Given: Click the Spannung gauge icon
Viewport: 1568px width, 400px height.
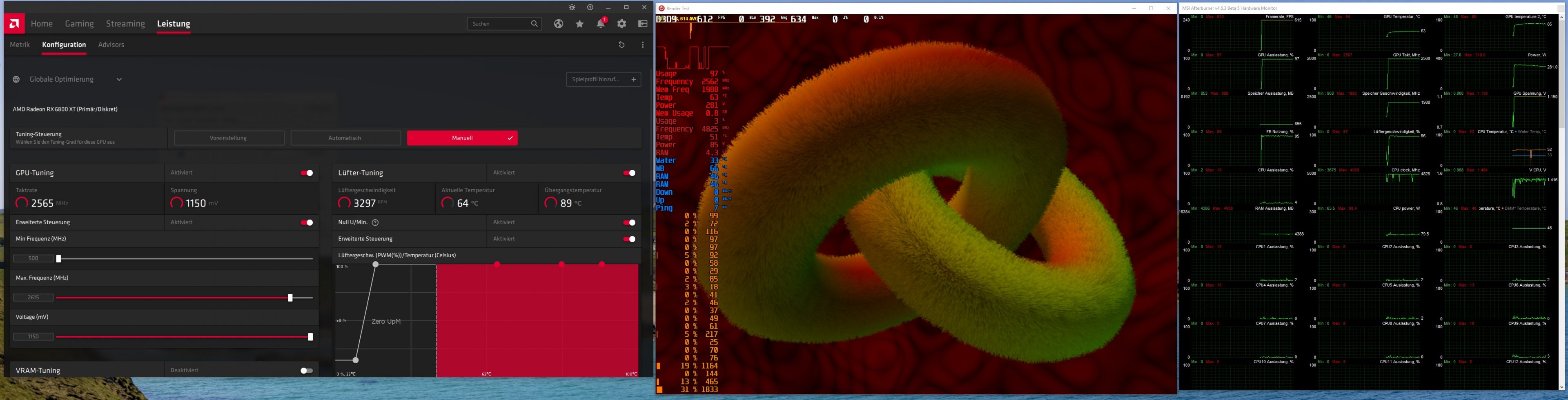Looking at the screenshot, I should (177, 203).
